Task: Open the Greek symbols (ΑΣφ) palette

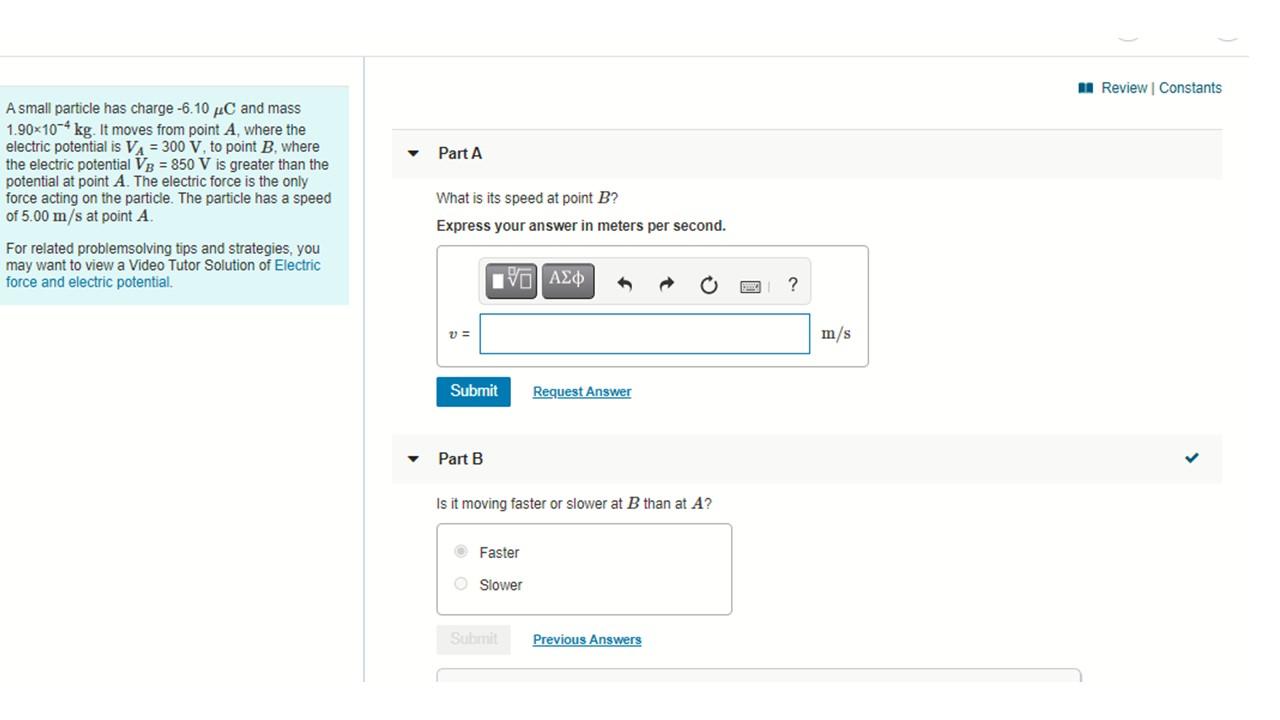Action: pyautogui.click(x=567, y=281)
